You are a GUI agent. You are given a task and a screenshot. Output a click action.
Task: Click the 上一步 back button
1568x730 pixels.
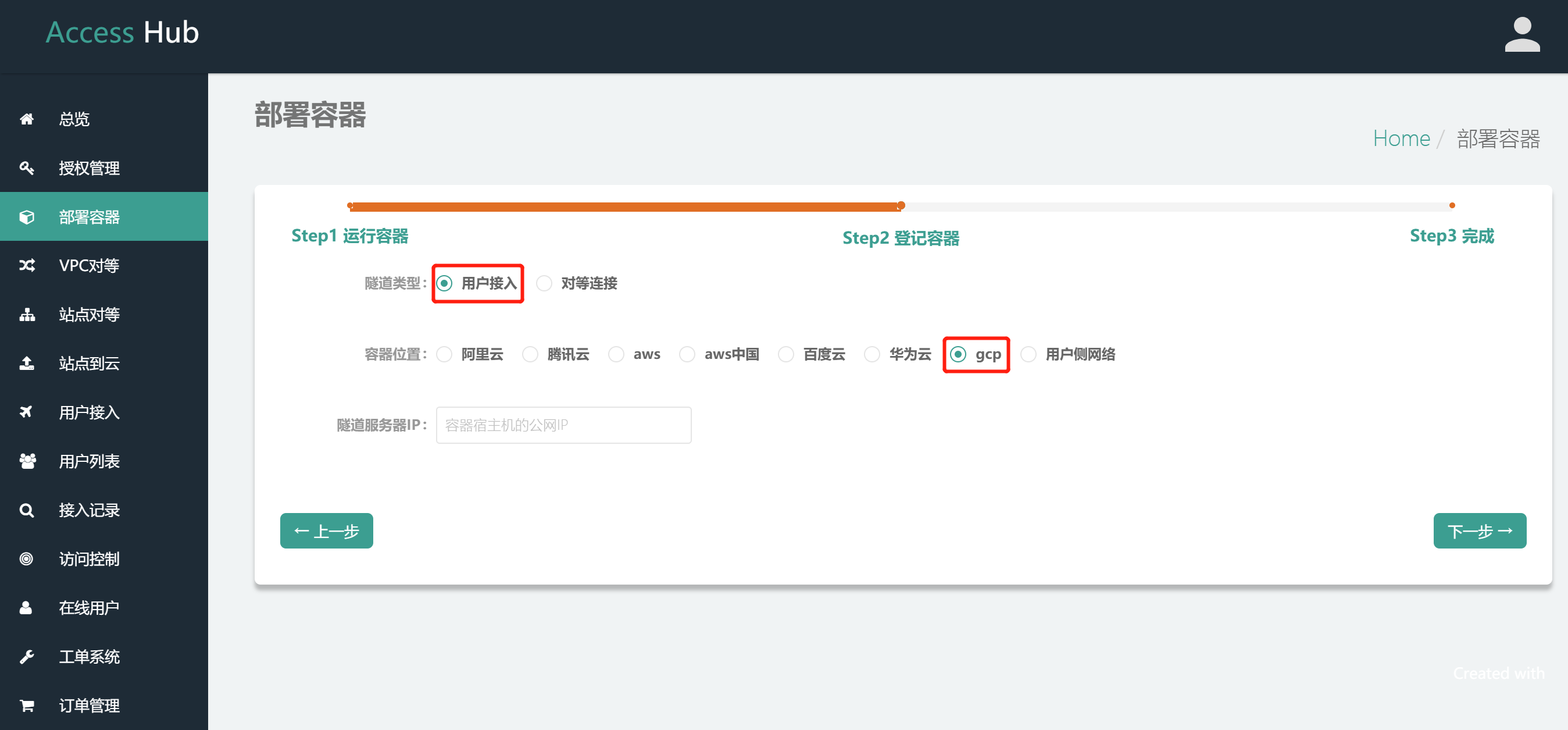point(326,531)
